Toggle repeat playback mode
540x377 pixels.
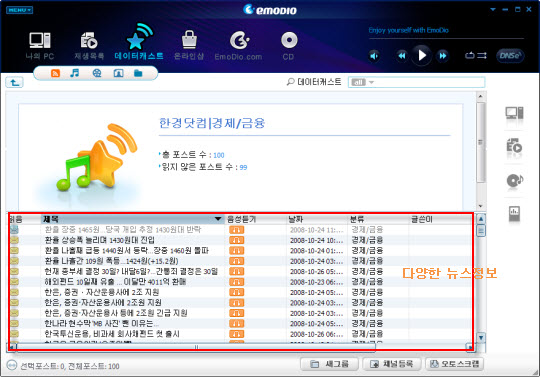470,55
